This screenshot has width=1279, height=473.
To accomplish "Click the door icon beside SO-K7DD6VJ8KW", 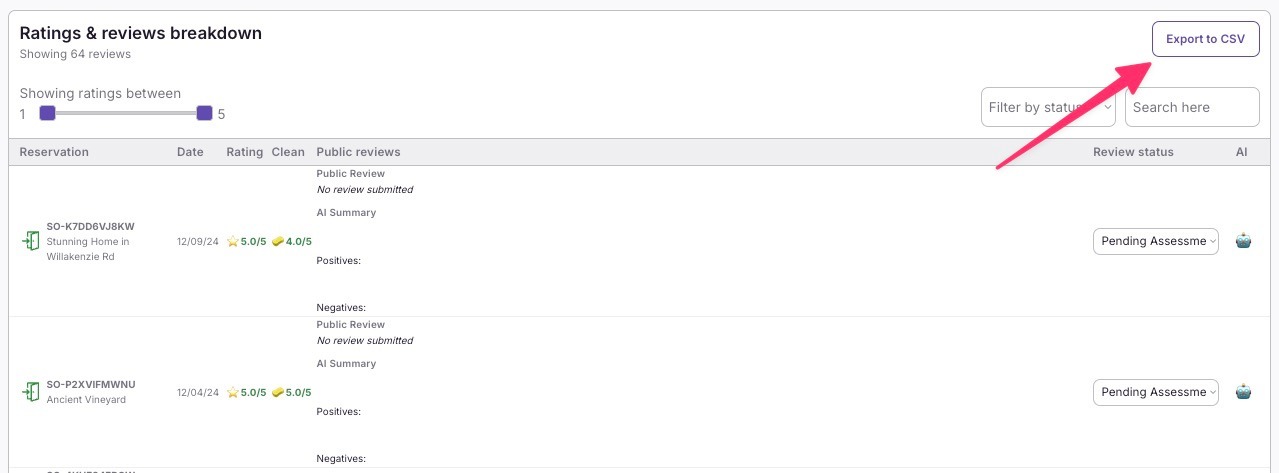I will click(x=31, y=241).
